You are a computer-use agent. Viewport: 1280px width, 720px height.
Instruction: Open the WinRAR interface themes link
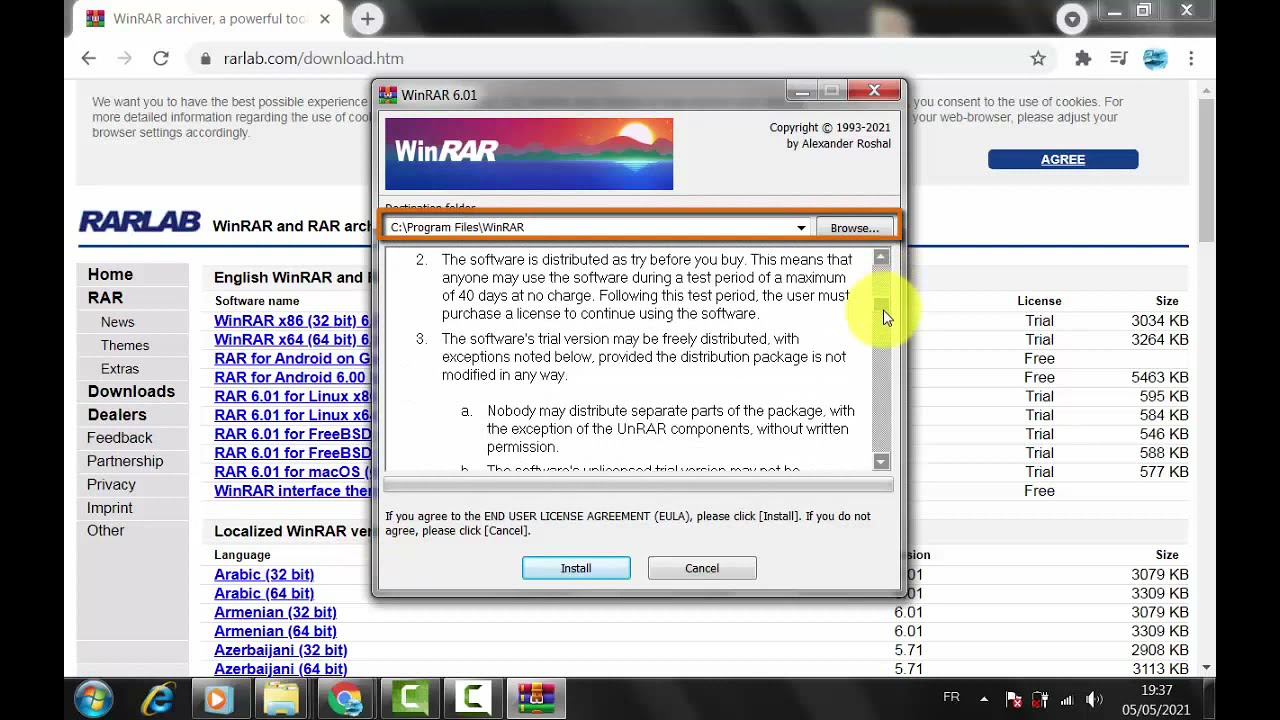292,491
